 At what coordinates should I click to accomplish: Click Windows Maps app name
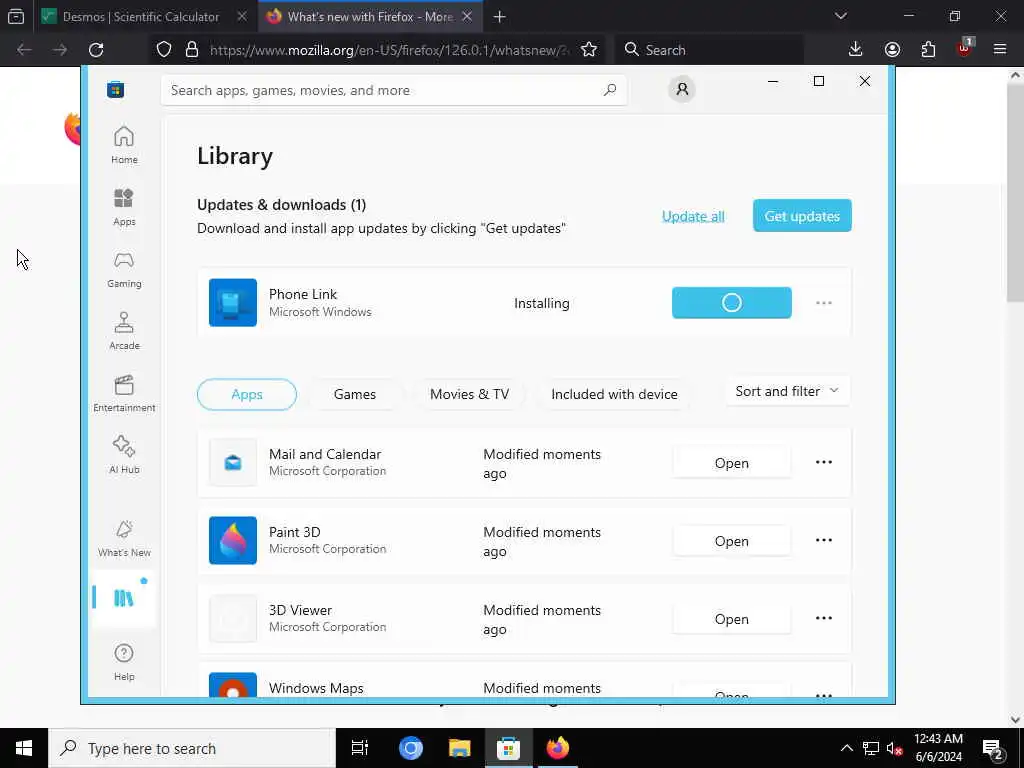coord(316,688)
